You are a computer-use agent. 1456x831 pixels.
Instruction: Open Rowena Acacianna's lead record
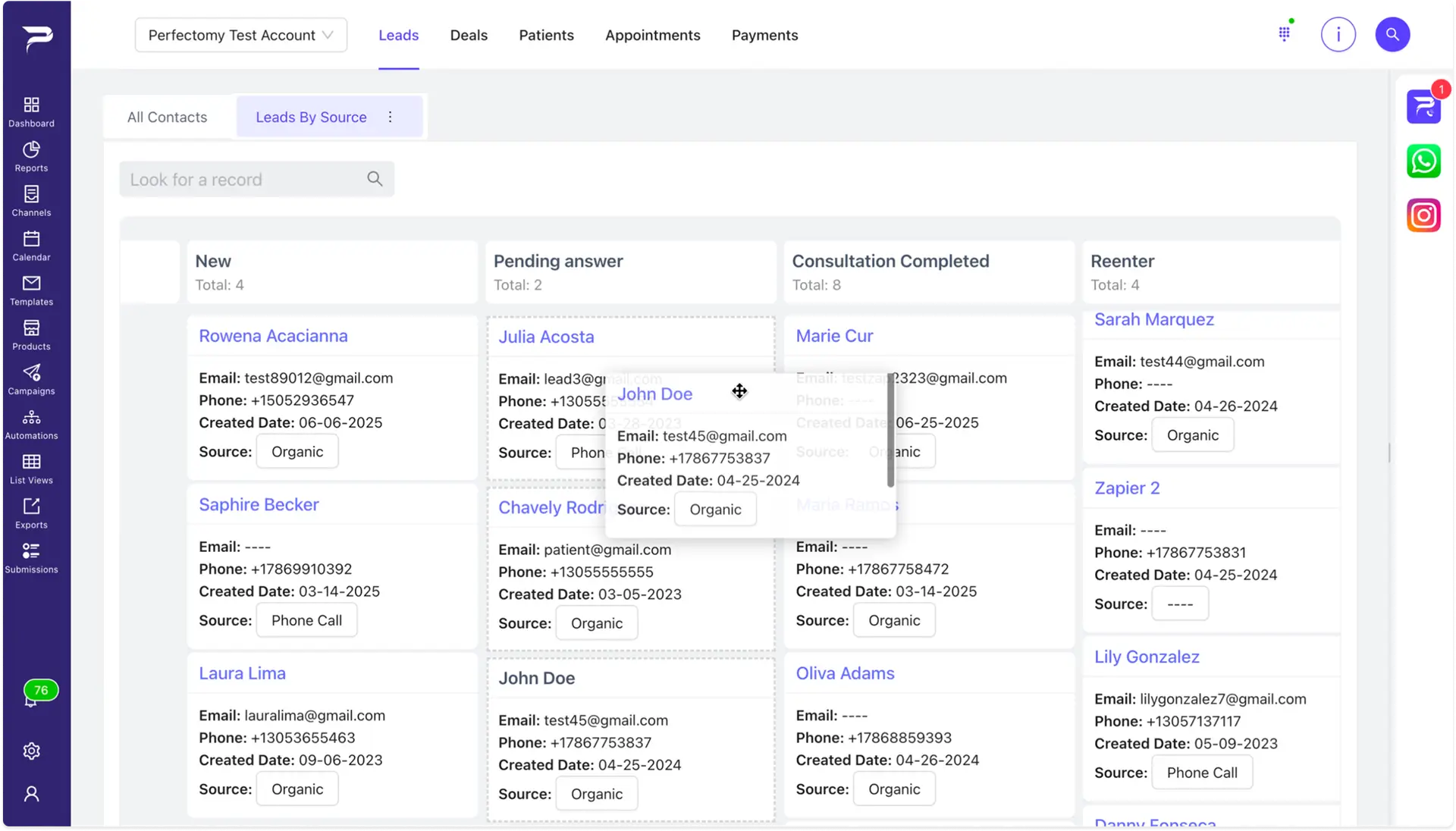point(273,336)
